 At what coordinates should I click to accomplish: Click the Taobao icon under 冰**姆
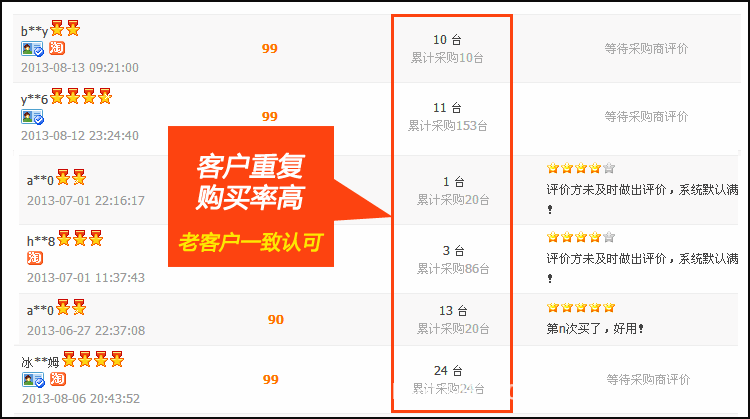(57, 379)
